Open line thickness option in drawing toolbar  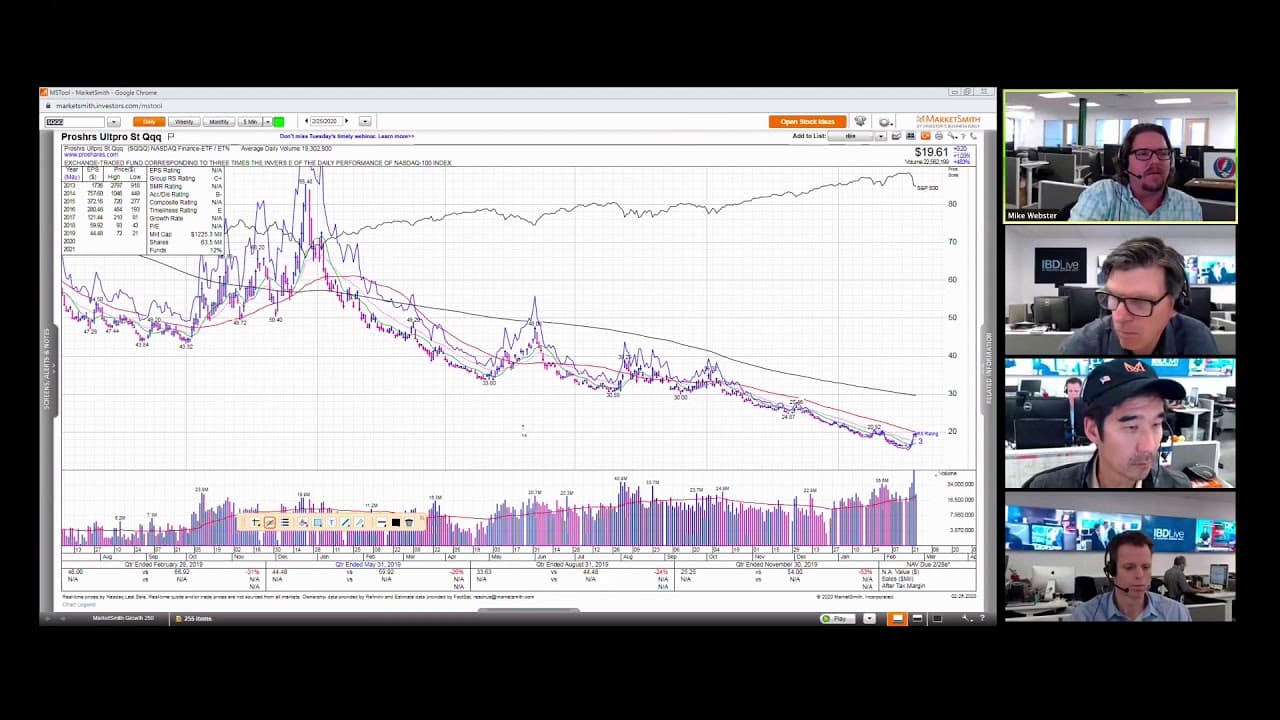(381, 523)
